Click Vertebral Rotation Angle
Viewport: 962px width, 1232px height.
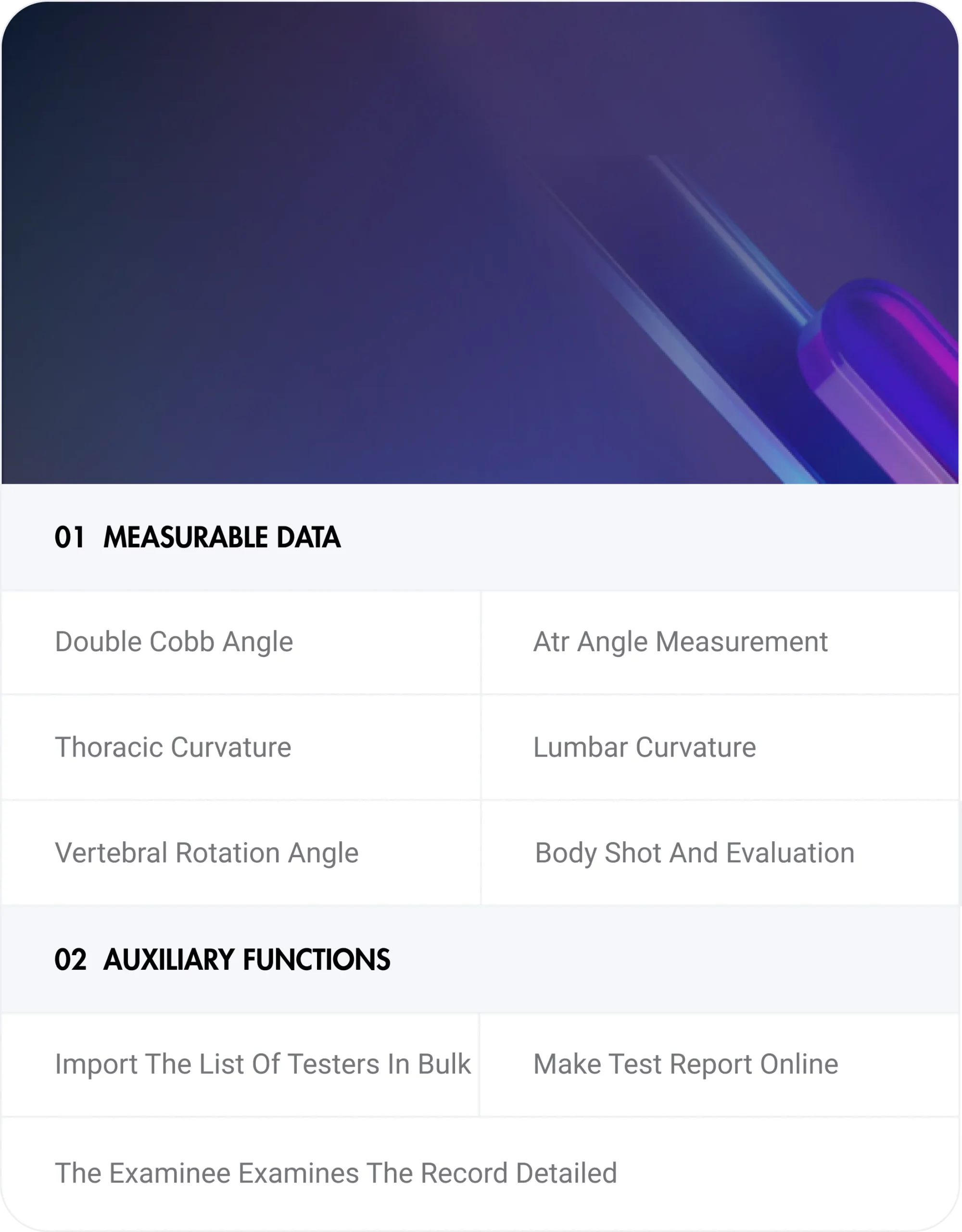point(206,853)
